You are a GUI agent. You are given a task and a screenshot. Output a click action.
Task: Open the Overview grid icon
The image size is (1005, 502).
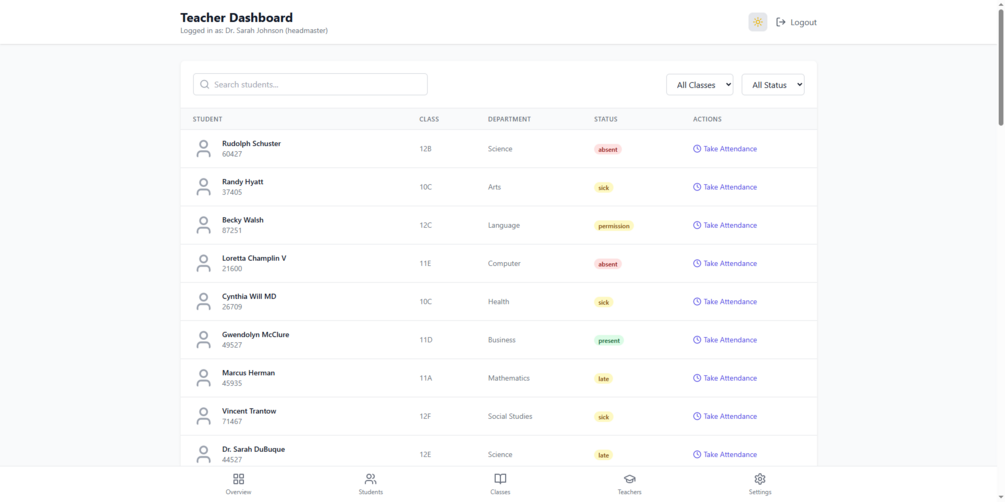pos(238,479)
